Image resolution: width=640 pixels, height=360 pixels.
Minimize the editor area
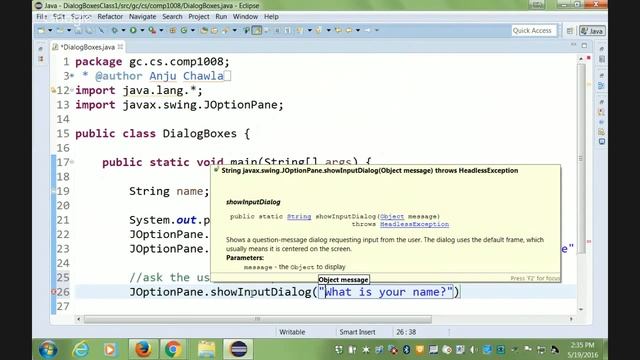pyautogui.click(x=573, y=45)
